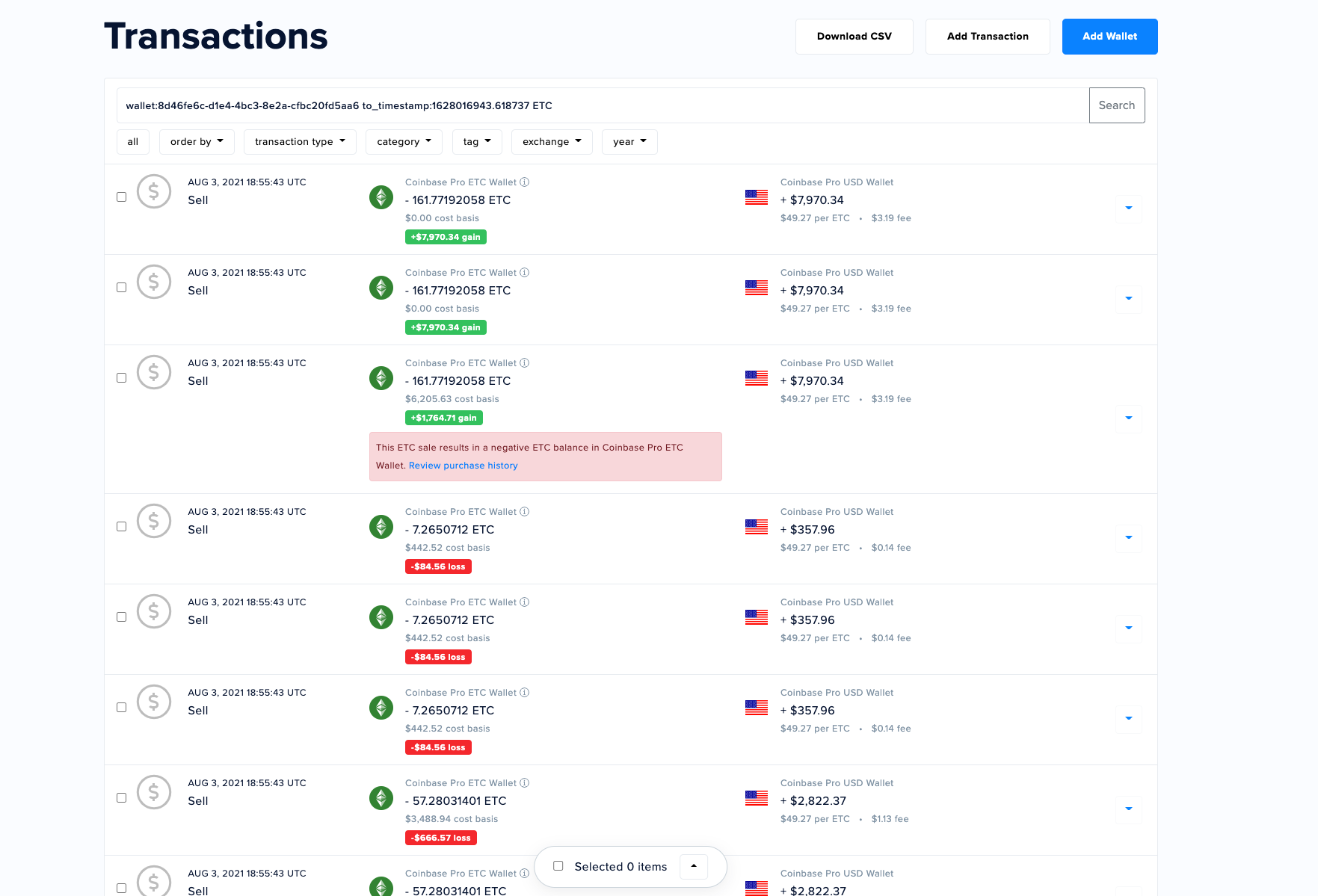Check the second 7.2650712 ETC sale checkbox
Image resolution: width=1318 pixels, height=896 pixels.
121,617
